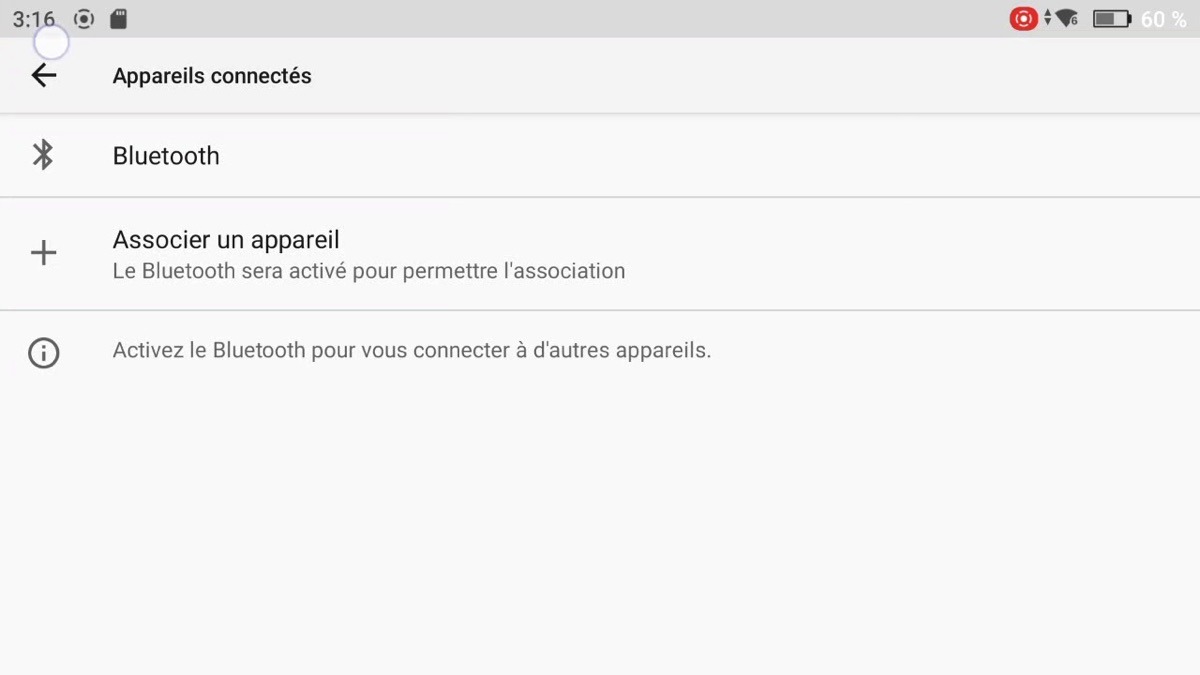This screenshot has height=675, width=1200.
Task: Tap the pairing subtitle about Bluetooth activation
Action: point(369,271)
